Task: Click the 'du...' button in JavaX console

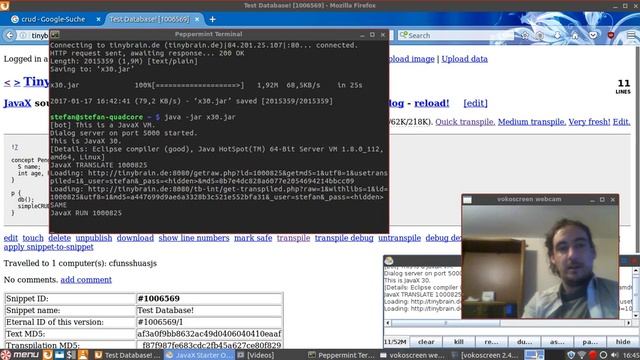Action: (x=524, y=342)
